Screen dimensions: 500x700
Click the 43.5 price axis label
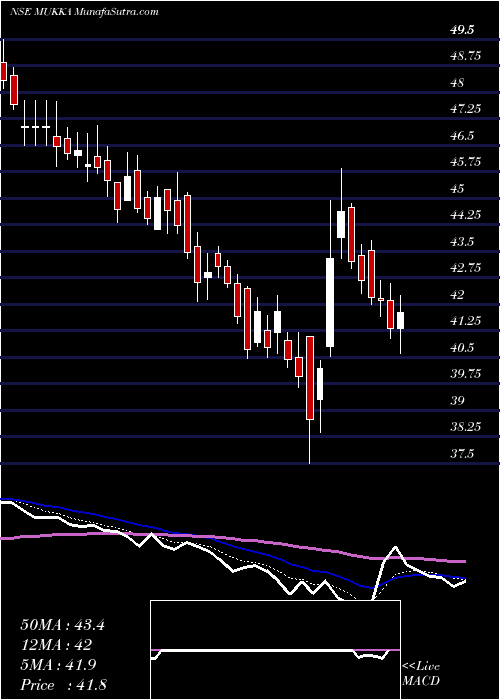[462, 242]
